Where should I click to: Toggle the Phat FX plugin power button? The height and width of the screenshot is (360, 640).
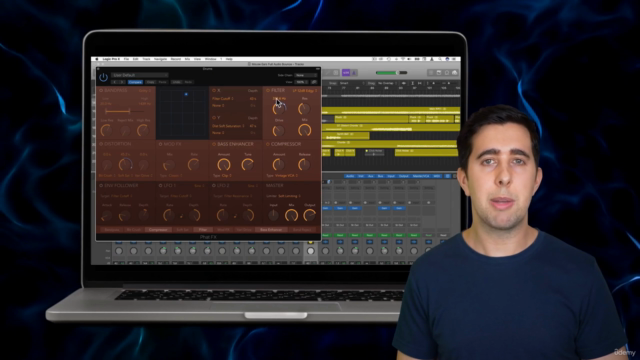click(103, 77)
